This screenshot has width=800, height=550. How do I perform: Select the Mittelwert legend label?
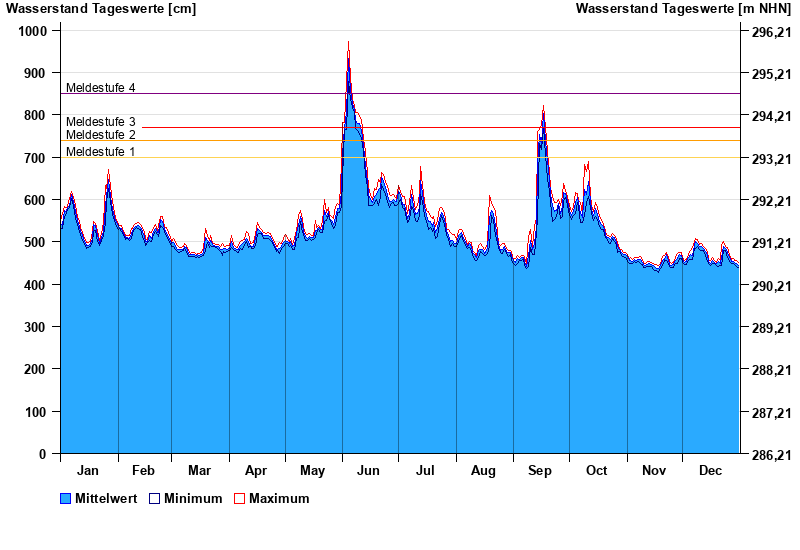point(107,498)
